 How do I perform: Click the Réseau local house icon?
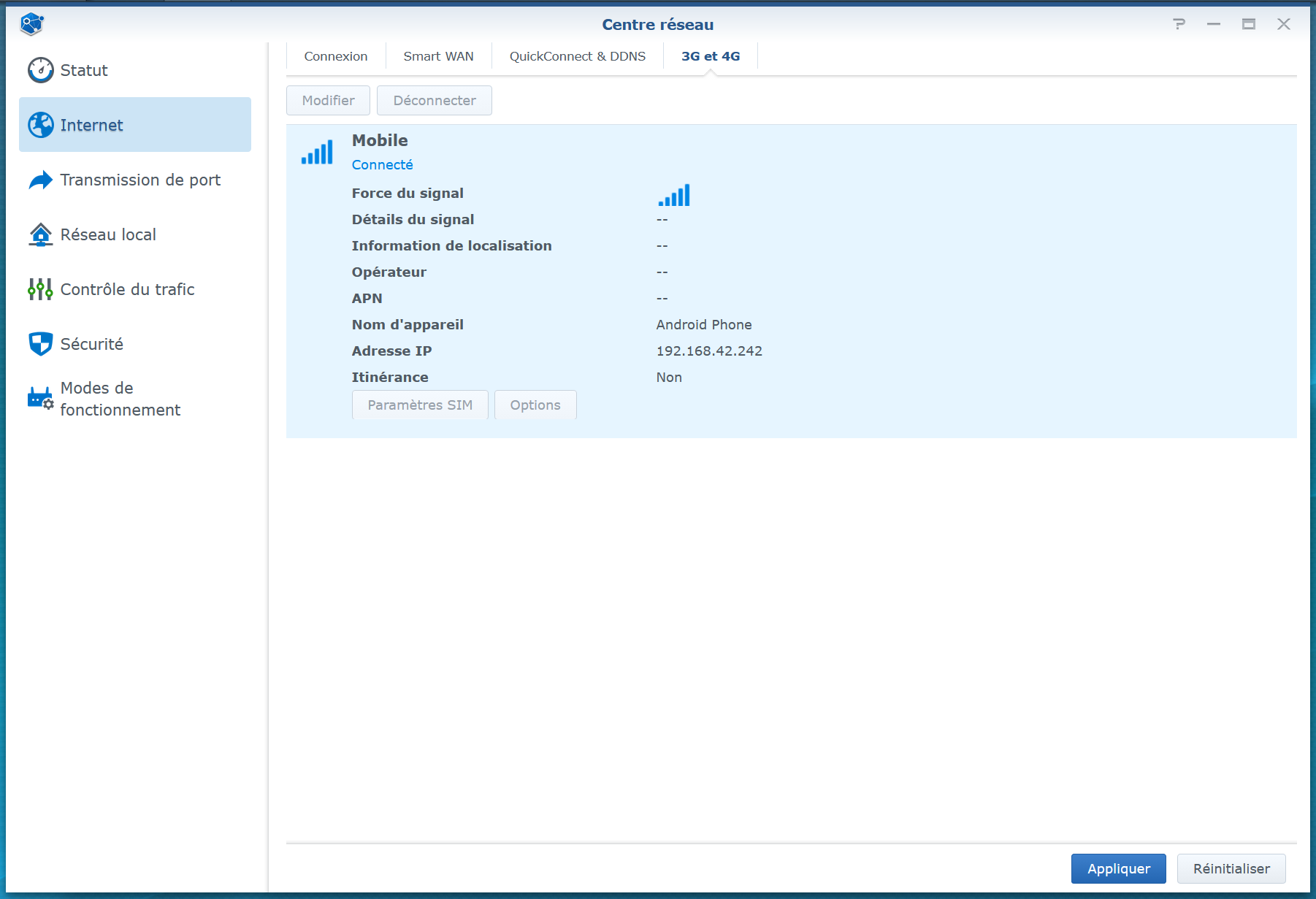[41, 234]
